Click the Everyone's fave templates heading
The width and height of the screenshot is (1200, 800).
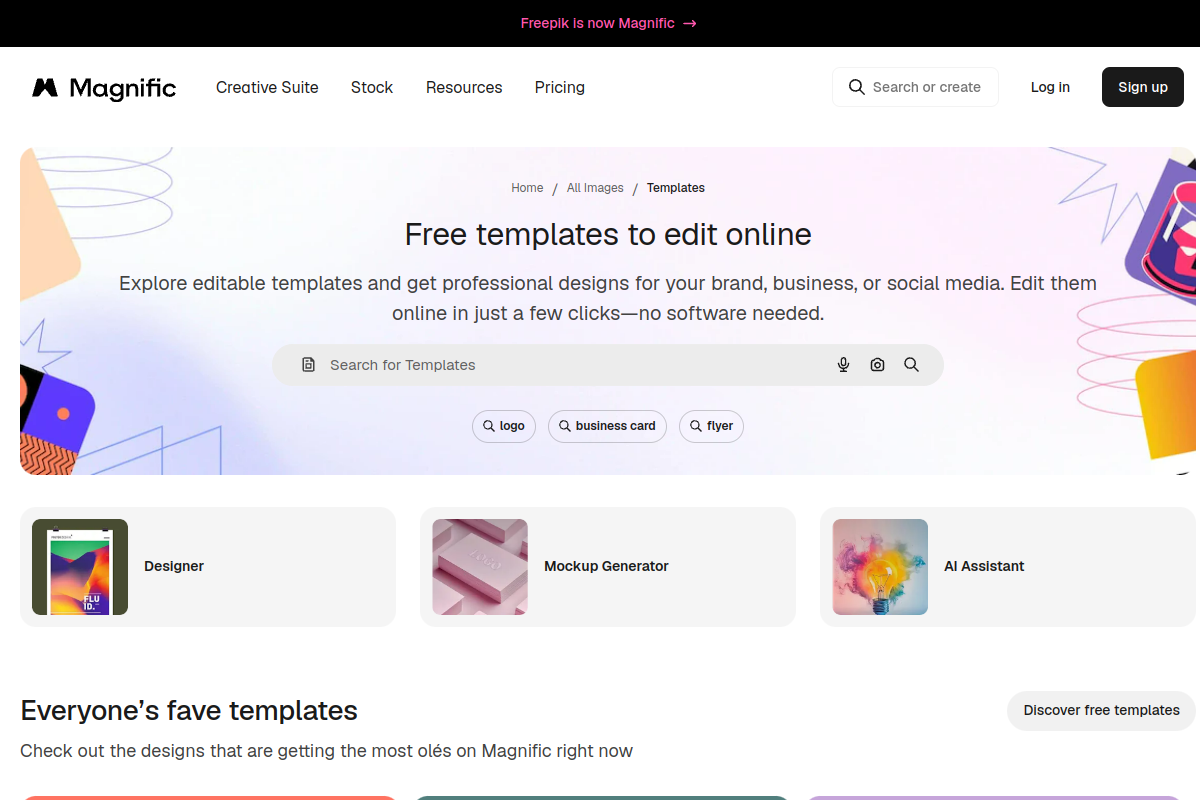pyautogui.click(x=189, y=711)
